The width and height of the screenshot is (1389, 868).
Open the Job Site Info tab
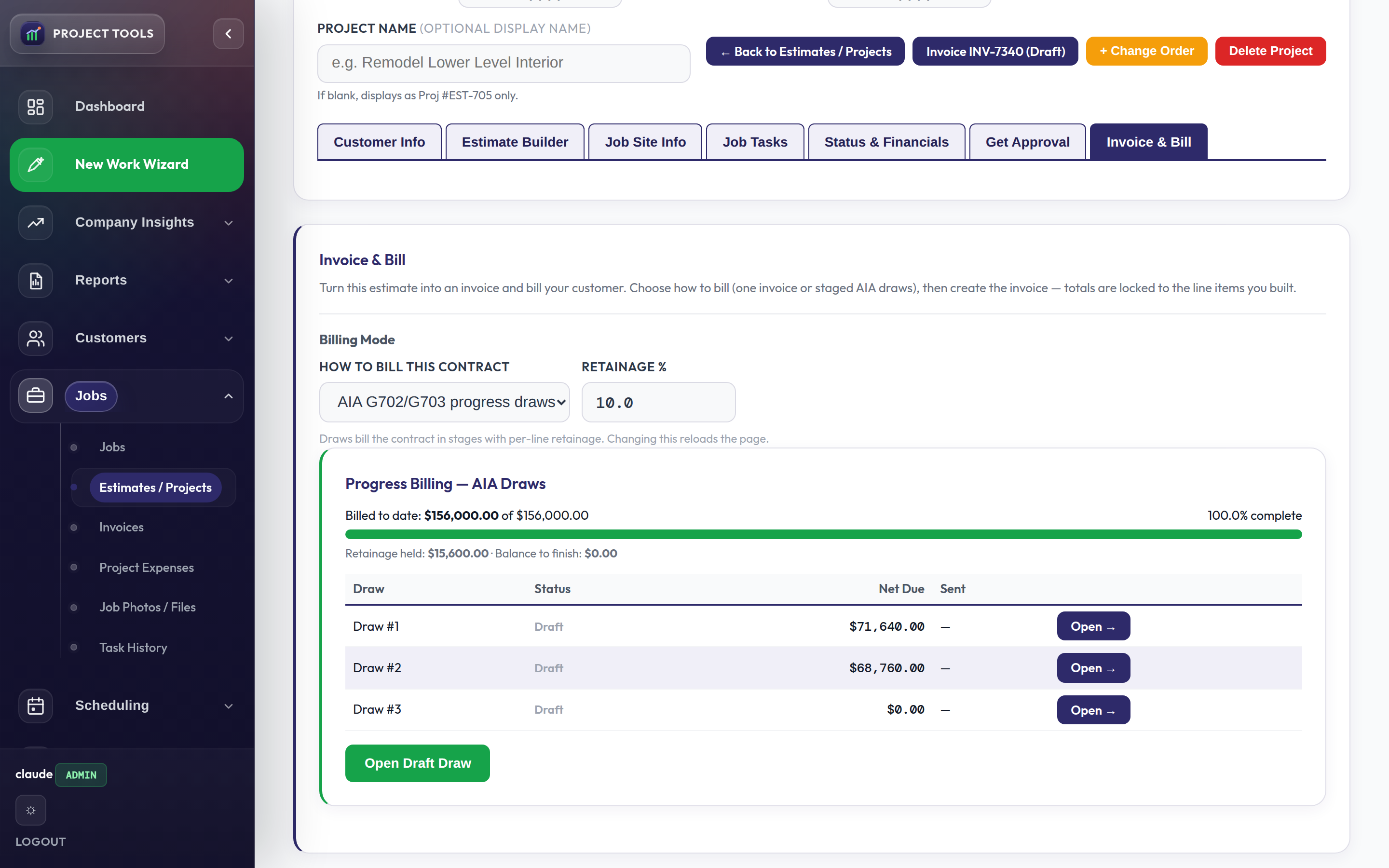645,142
